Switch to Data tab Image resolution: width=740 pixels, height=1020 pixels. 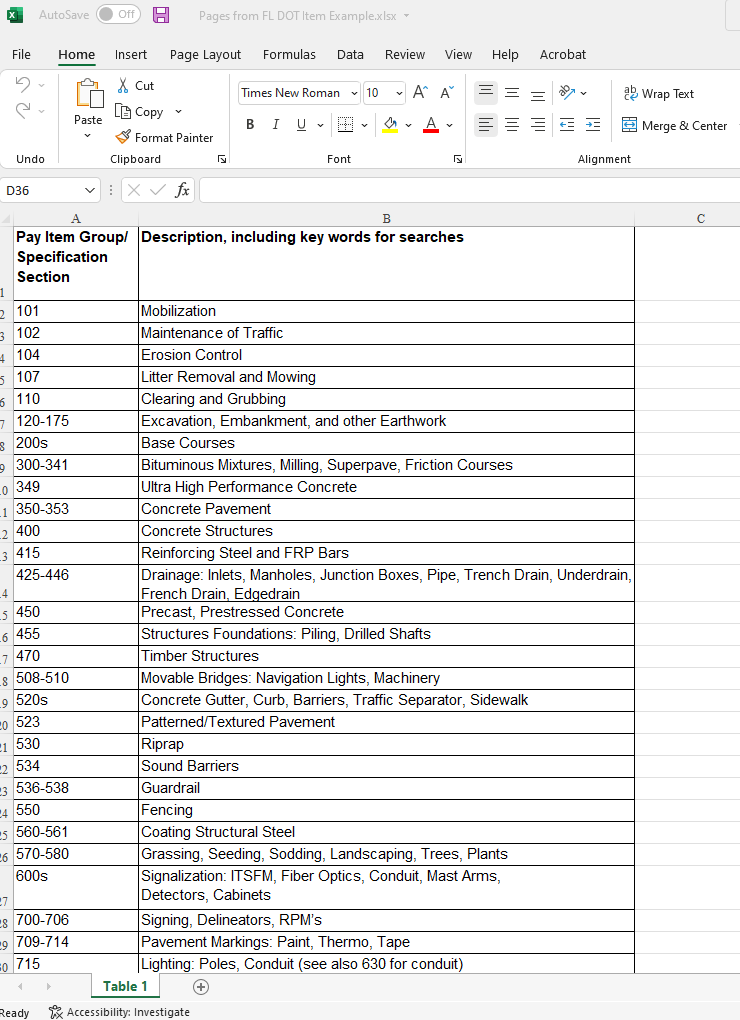[x=350, y=55]
